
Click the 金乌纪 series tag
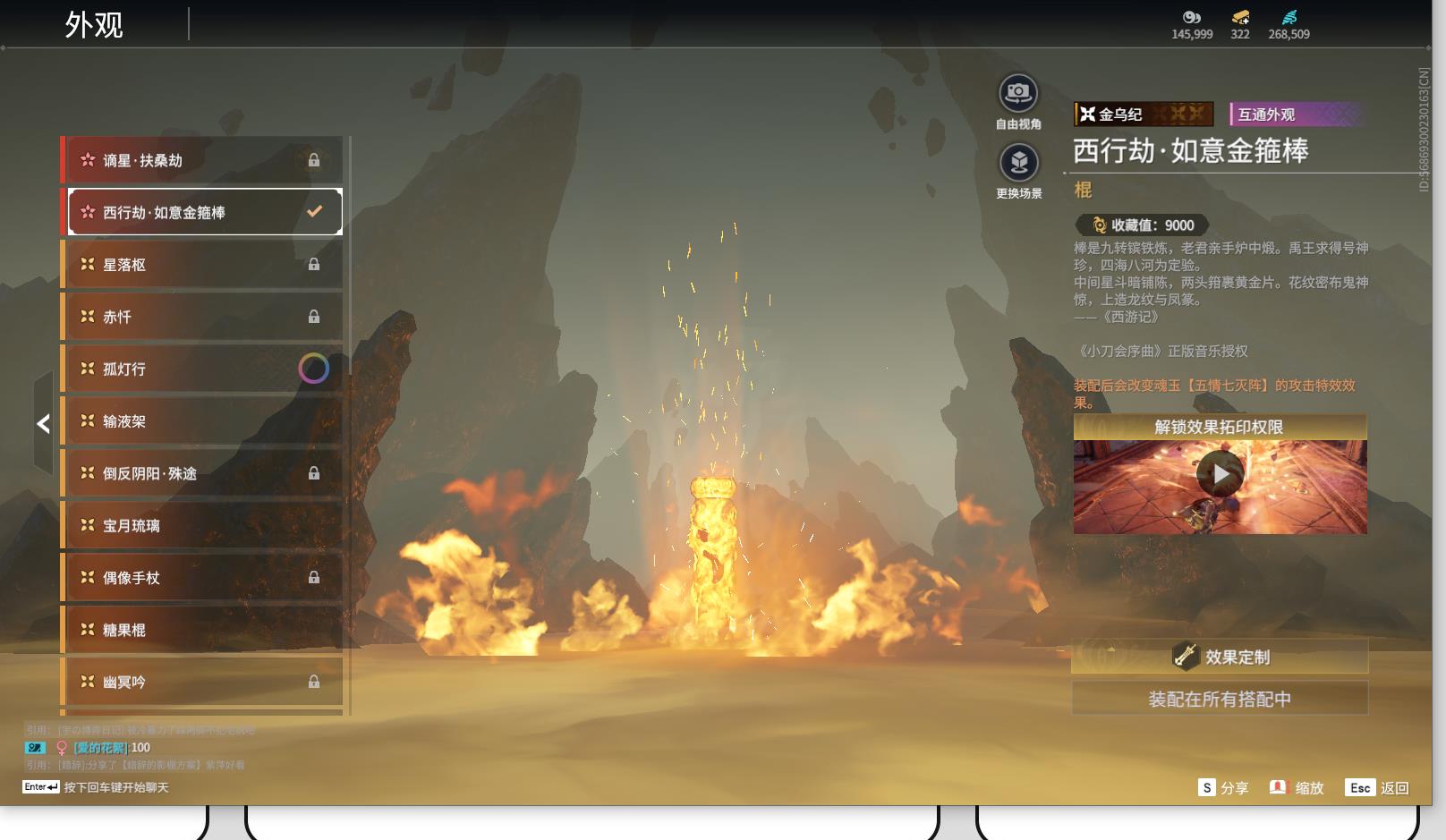click(x=1144, y=114)
